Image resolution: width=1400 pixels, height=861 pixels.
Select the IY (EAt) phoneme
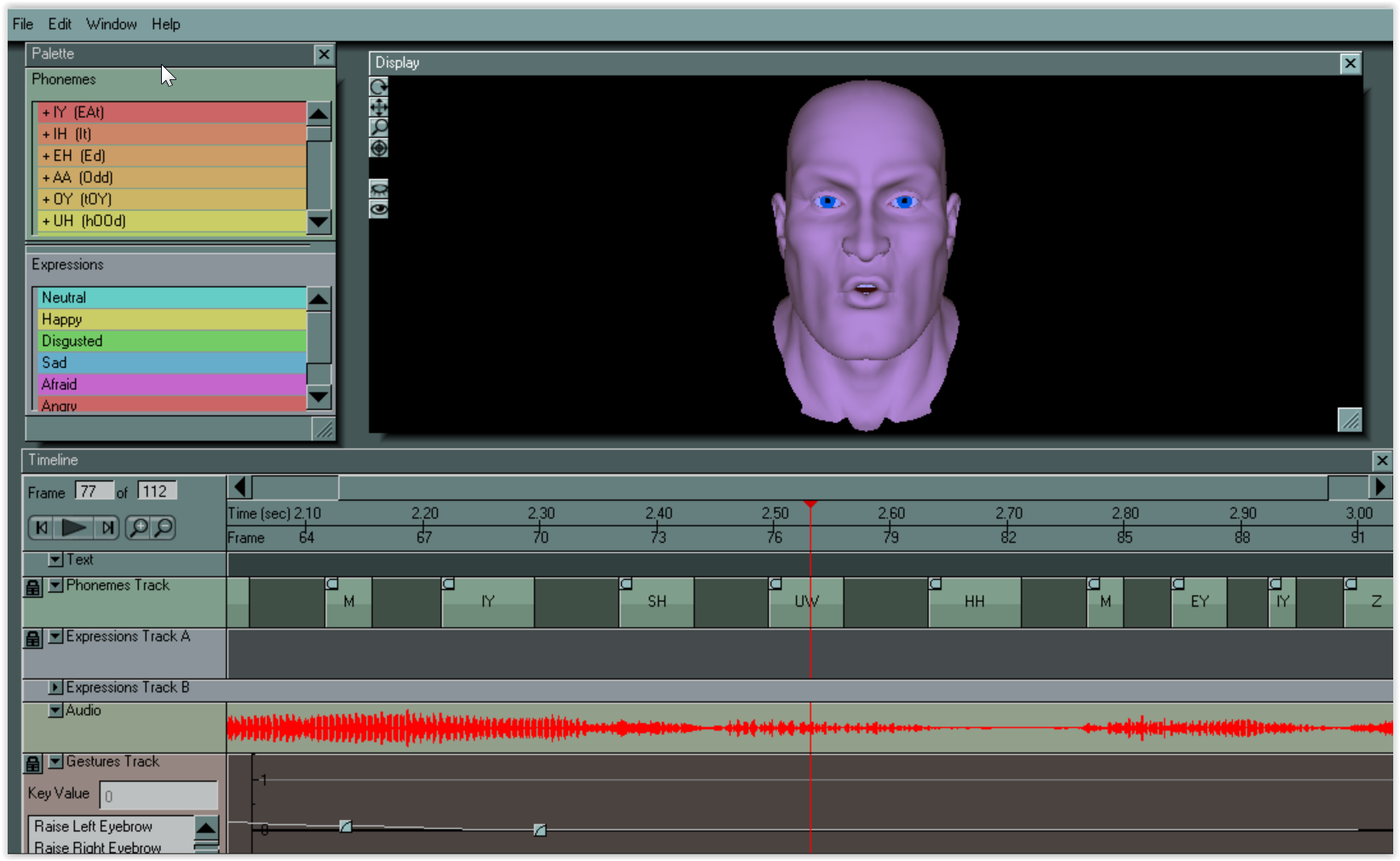coord(170,112)
